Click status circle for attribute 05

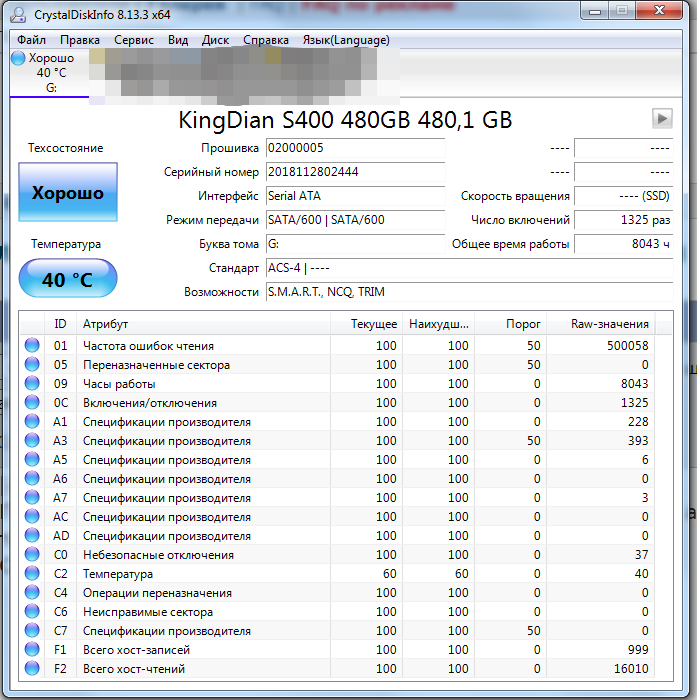[32, 364]
